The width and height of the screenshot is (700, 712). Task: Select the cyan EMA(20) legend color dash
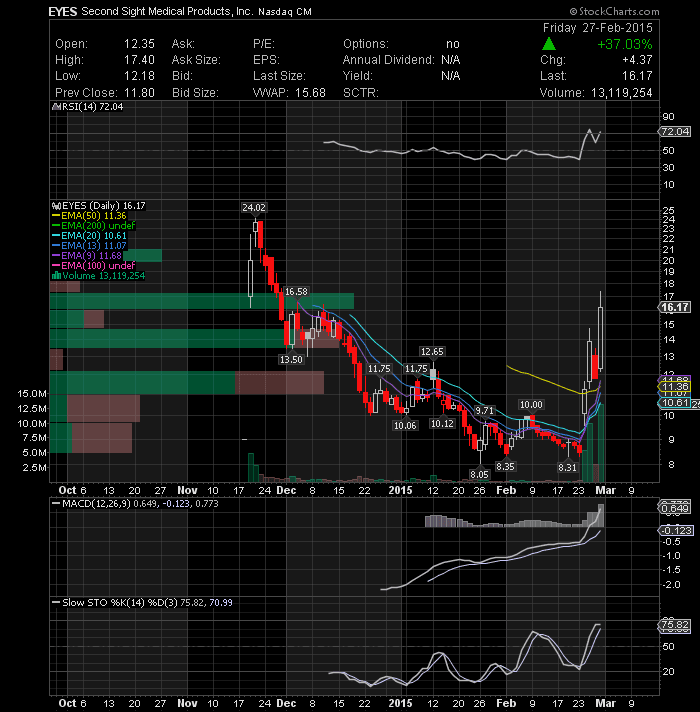[56, 236]
